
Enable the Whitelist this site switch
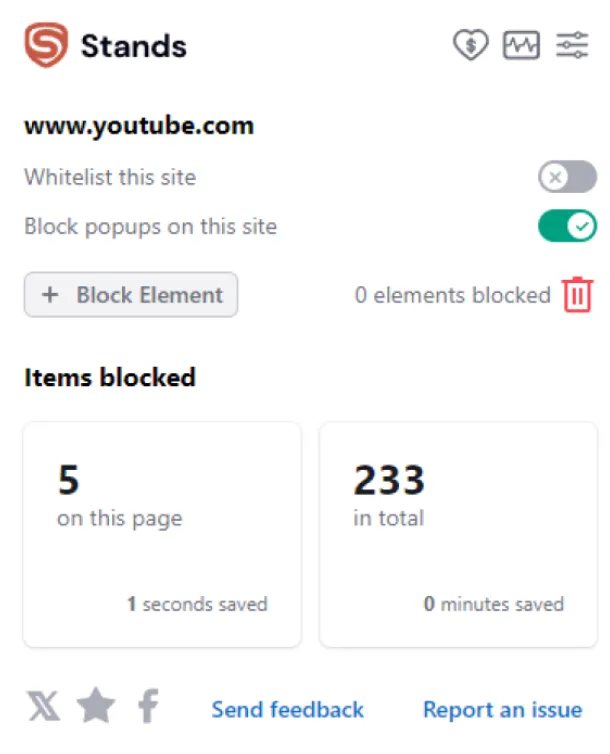click(567, 178)
